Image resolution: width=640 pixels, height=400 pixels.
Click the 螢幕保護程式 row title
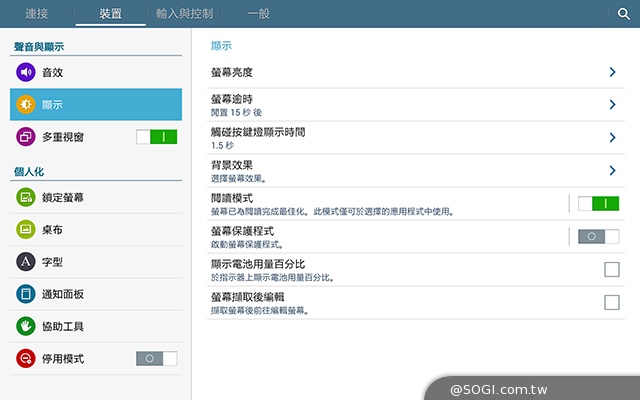tap(242, 231)
